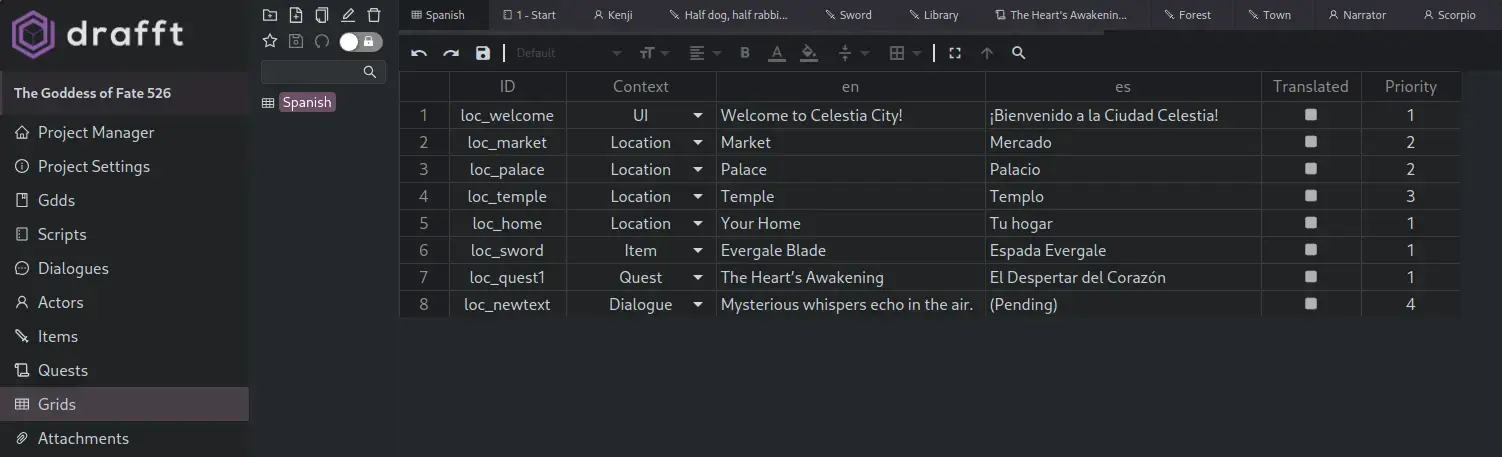This screenshot has height=457, width=1502.
Task: Open the Items section
Action: [124, 336]
